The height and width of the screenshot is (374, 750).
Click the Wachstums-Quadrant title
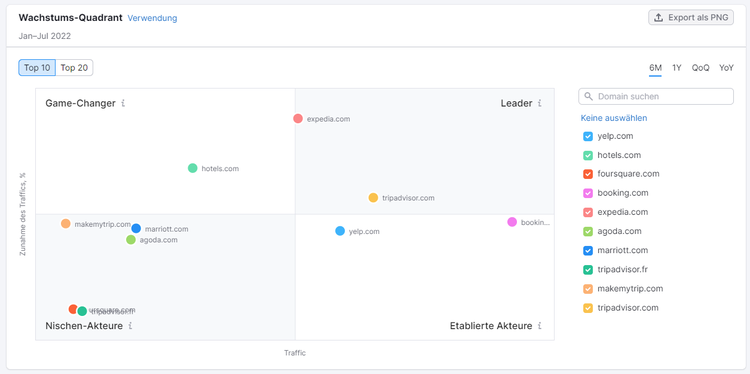tap(70, 18)
